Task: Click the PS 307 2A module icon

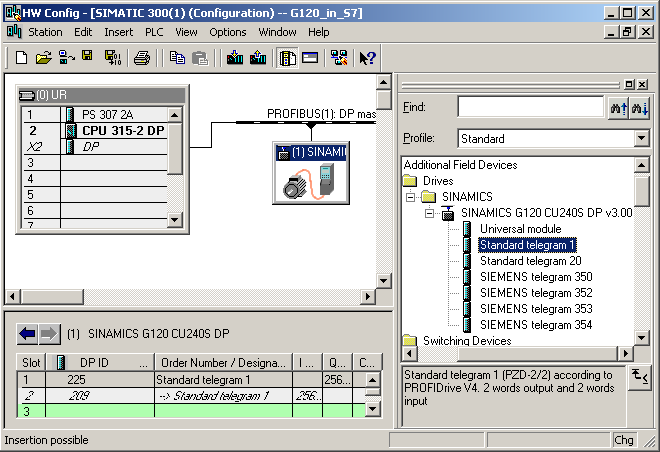Action: tap(70, 114)
